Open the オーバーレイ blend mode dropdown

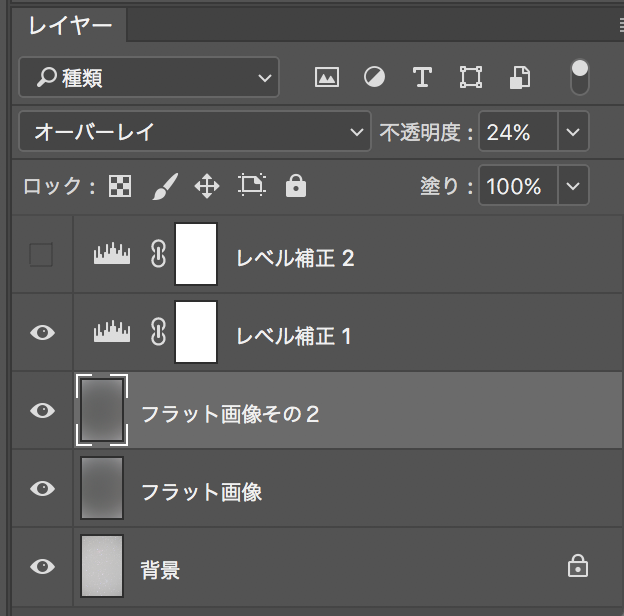(195, 131)
